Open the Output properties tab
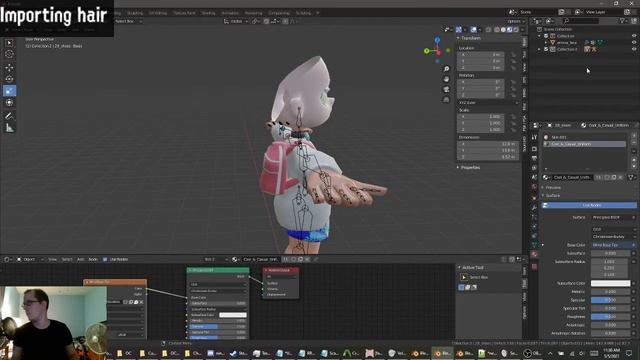Image resolution: width=640 pixels, height=360 pixels. point(534,158)
